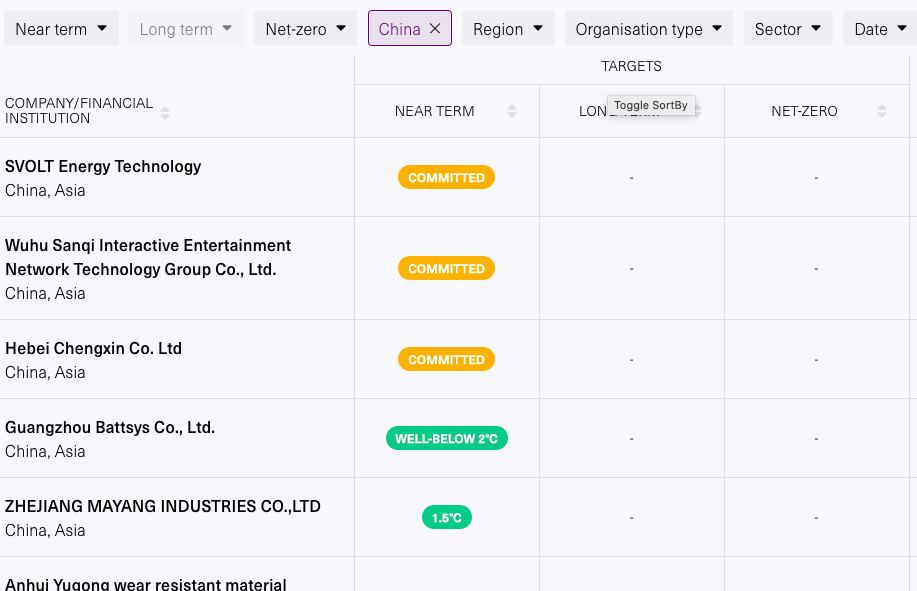917x591 pixels.
Task: Click 'China, Asia' under Wuhu Sanqi entry
Action: [x=45, y=293]
